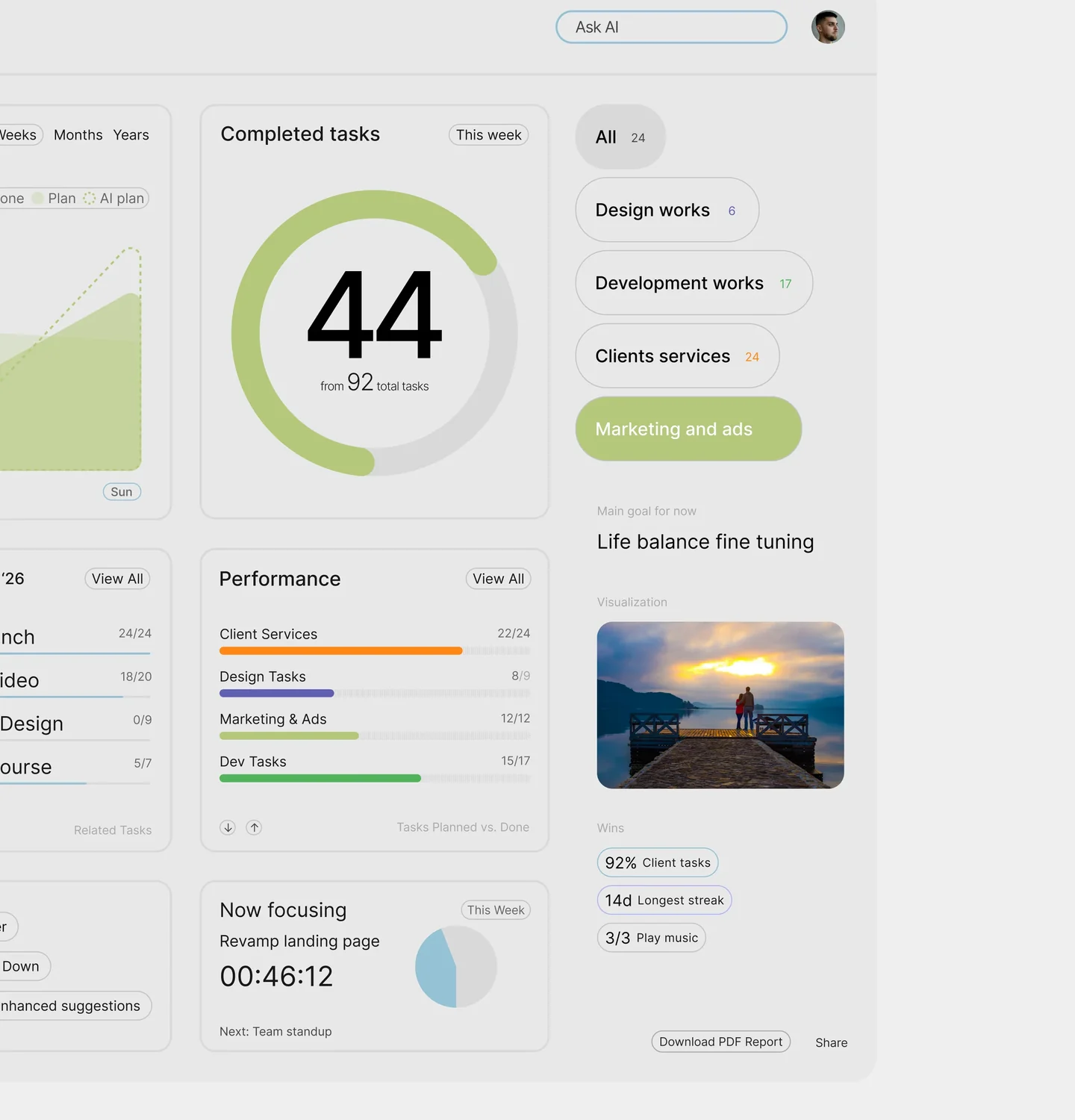This screenshot has width=1075, height=1120.
Task: Open the This week period selector
Action: [489, 135]
